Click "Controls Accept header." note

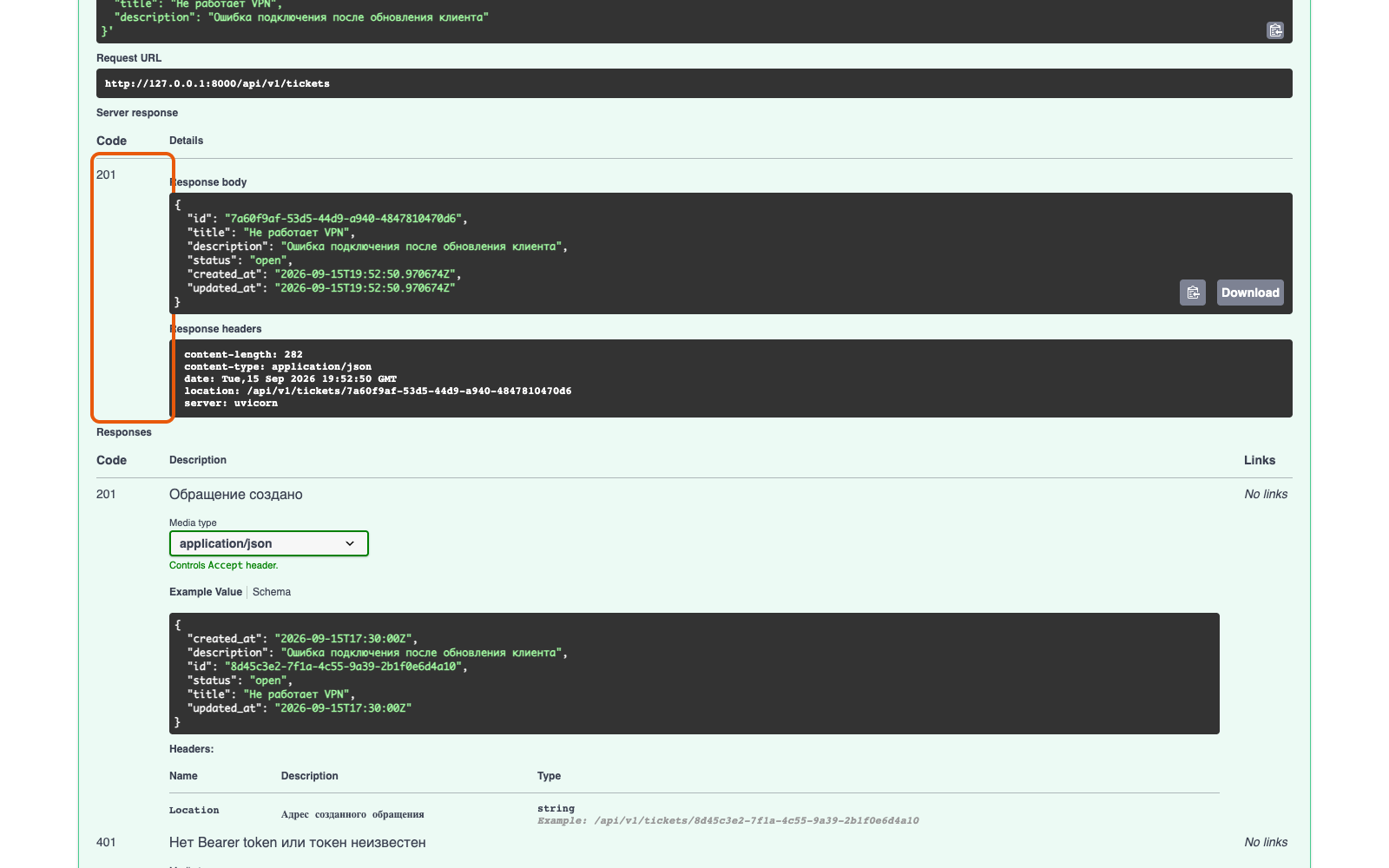tap(224, 565)
